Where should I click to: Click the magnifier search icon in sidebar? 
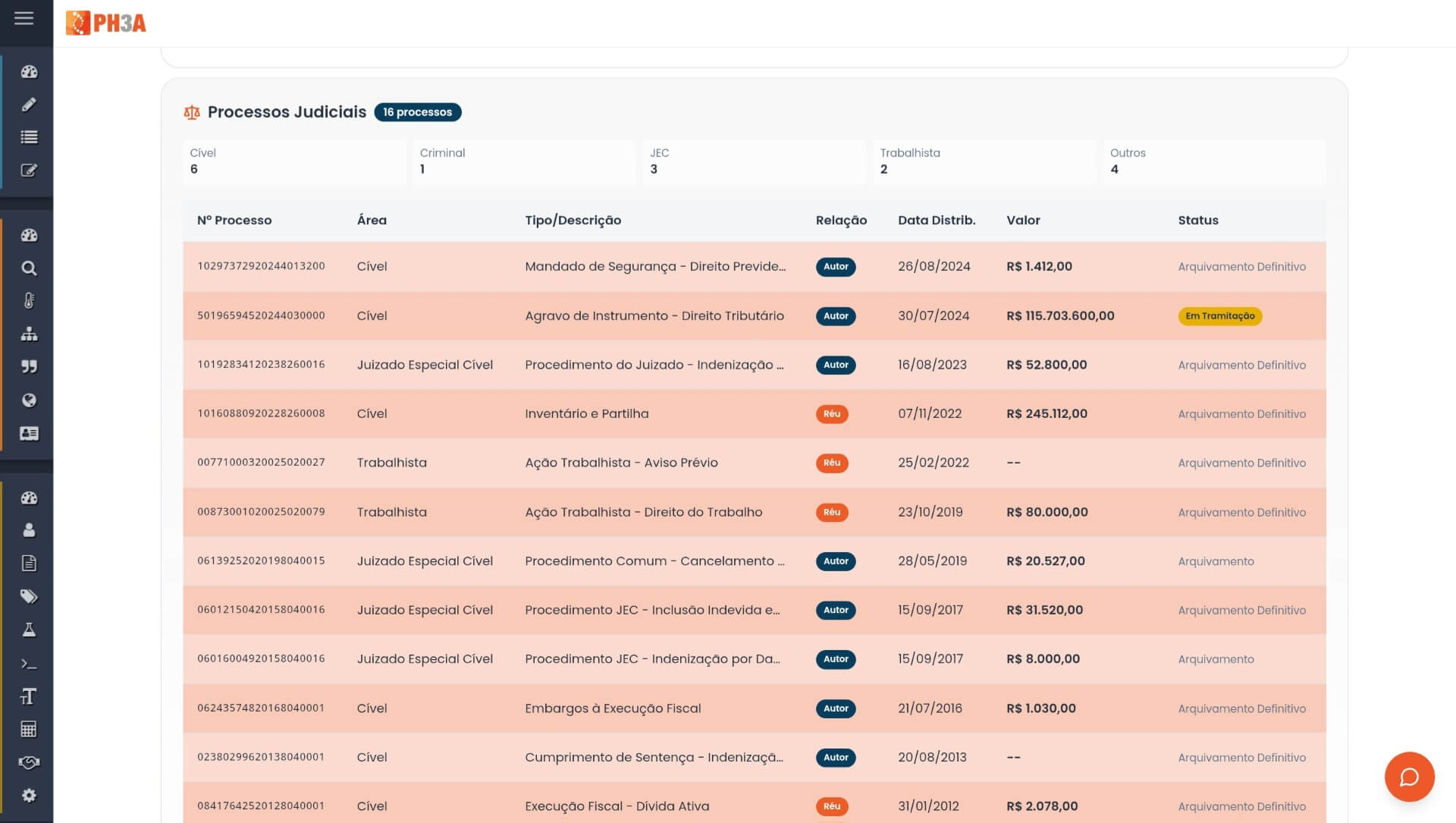point(29,269)
